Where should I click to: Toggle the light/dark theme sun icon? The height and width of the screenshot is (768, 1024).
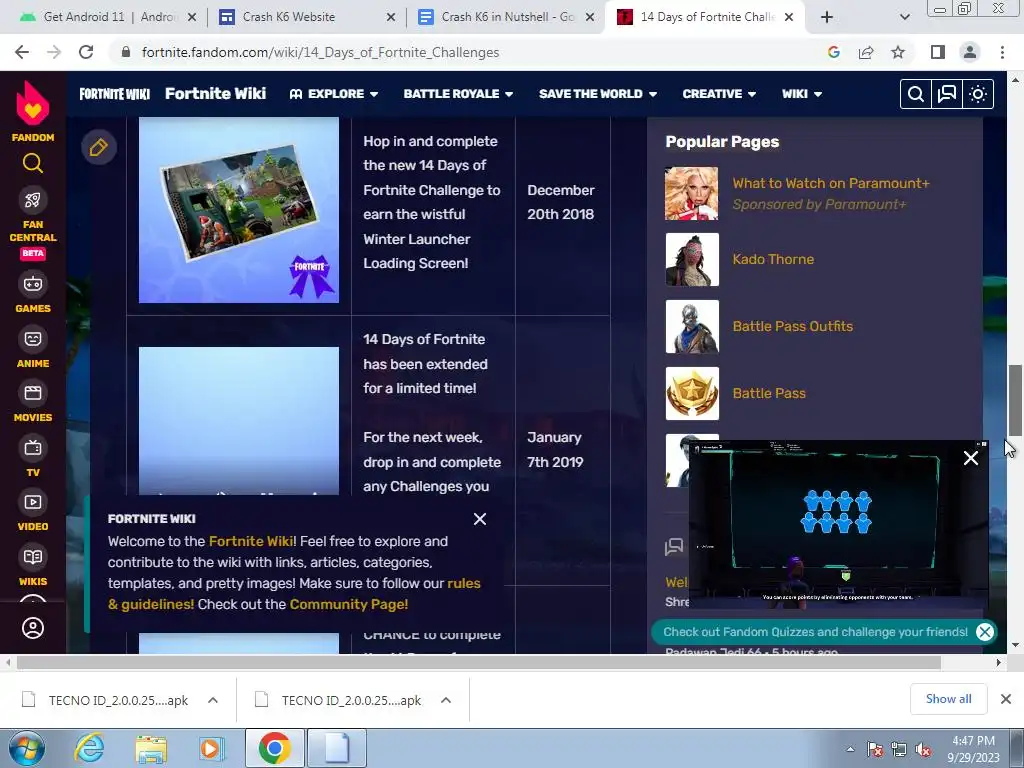tap(978, 94)
